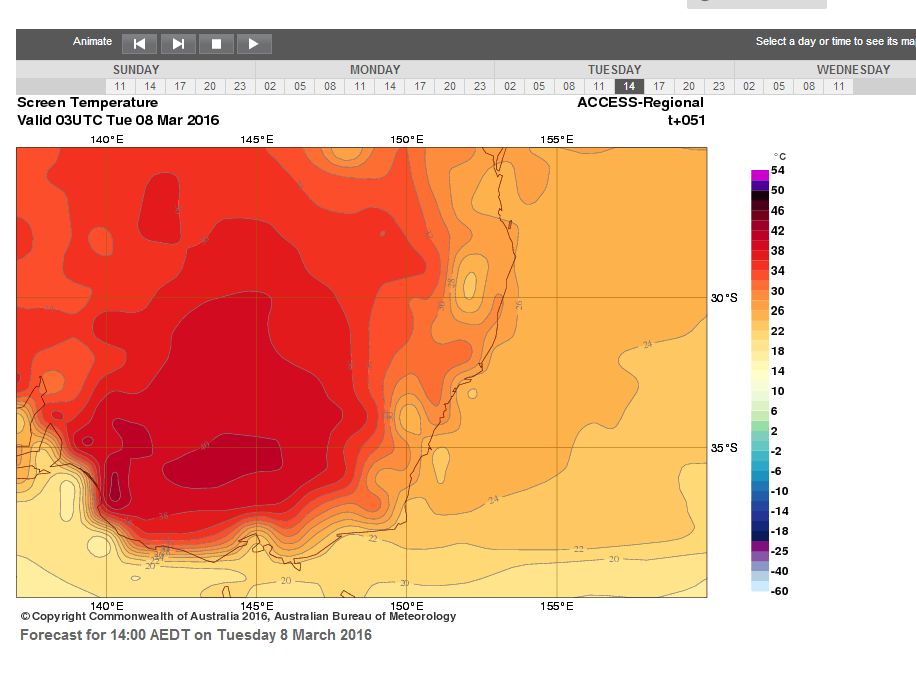Select the WEDNESDAY day header
916x678 pixels.
[853, 70]
